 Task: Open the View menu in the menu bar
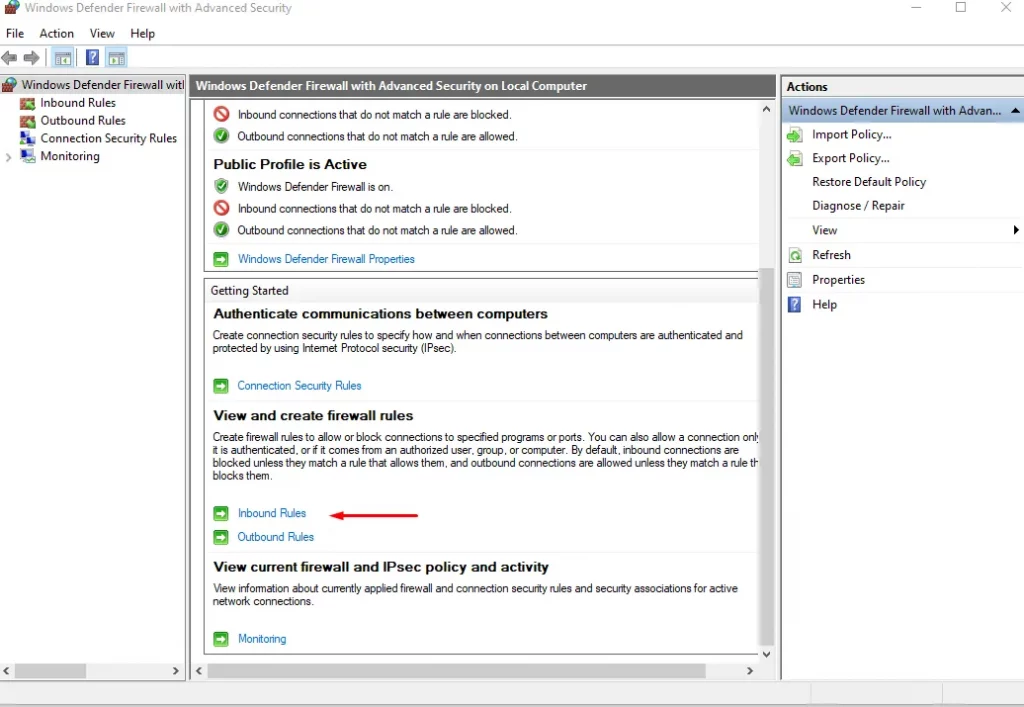click(x=102, y=33)
